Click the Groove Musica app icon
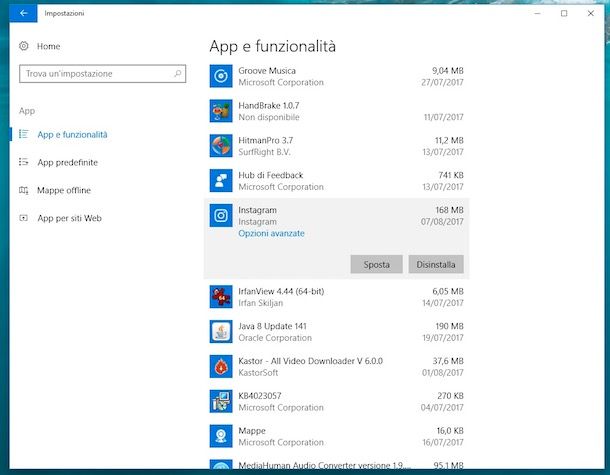The height and width of the screenshot is (475, 610). (221, 76)
